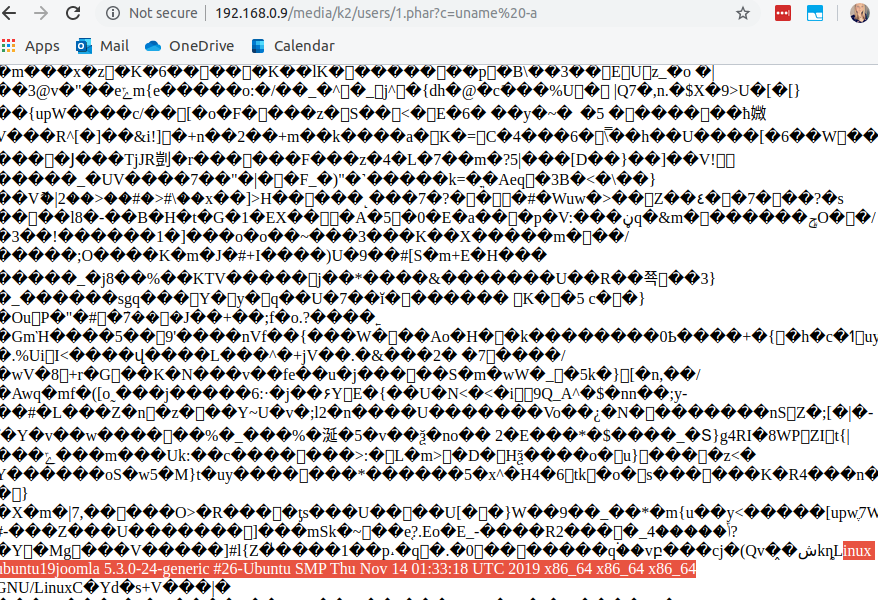Open the red extension icon
This screenshot has width=878, height=600.
click(x=783, y=13)
